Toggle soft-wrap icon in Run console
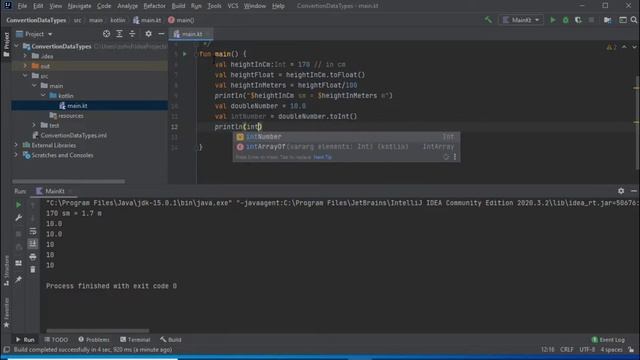 click(x=33, y=231)
